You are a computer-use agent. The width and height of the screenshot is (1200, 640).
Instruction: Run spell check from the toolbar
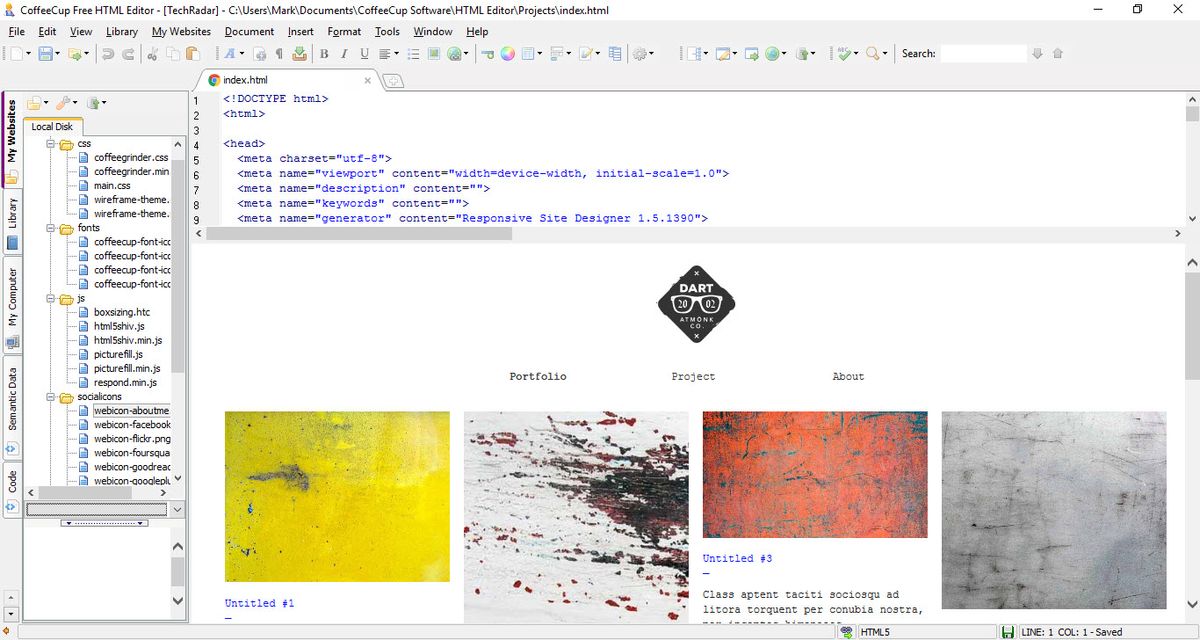842,53
